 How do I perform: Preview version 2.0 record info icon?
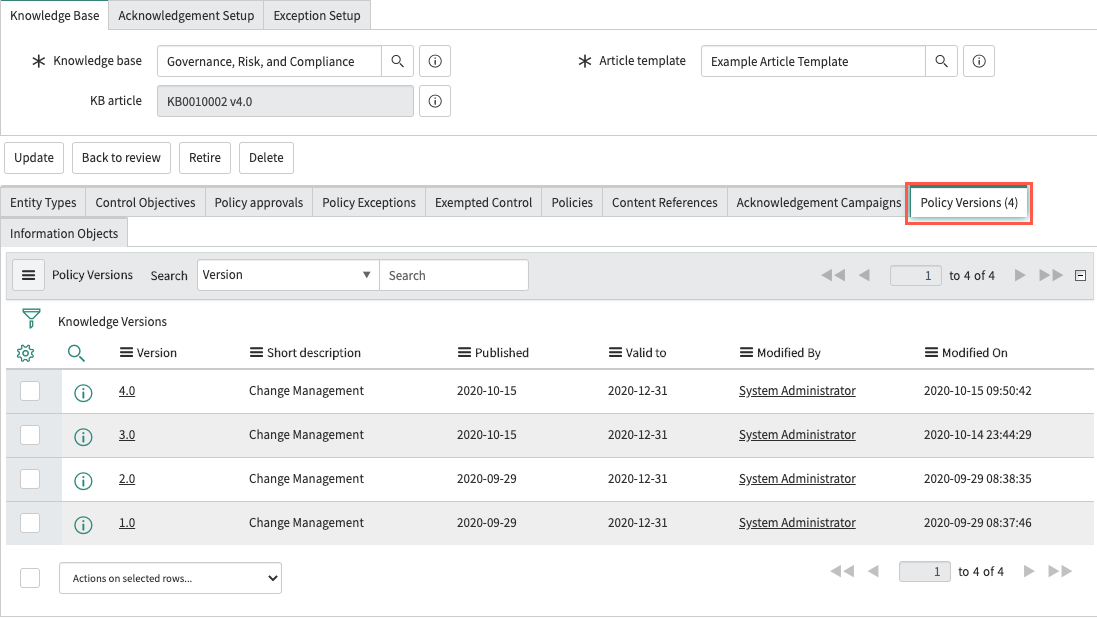tap(83, 481)
